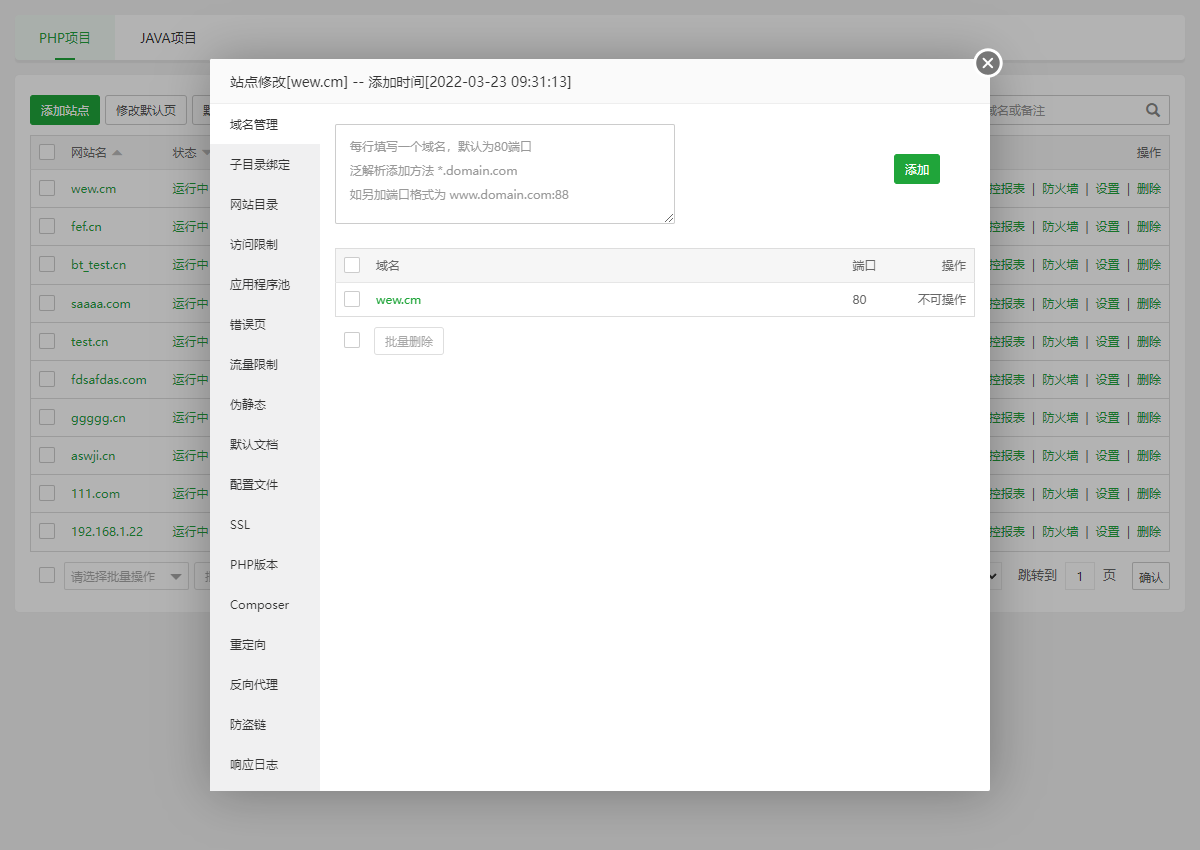1200x850 pixels.
Task: Focus the domain name textarea
Action: tap(504, 173)
